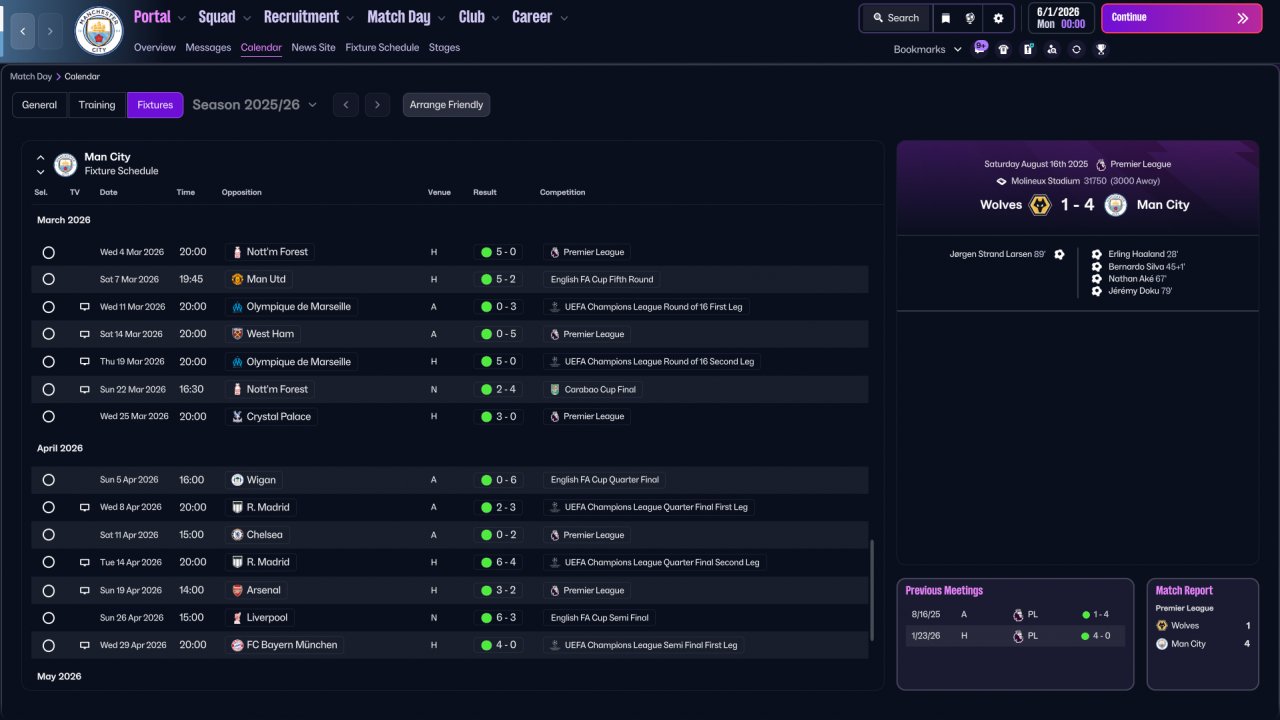The height and width of the screenshot is (720, 1280).
Task: Click the trophy icon in bookmarks bar
Action: (x=1101, y=49)
